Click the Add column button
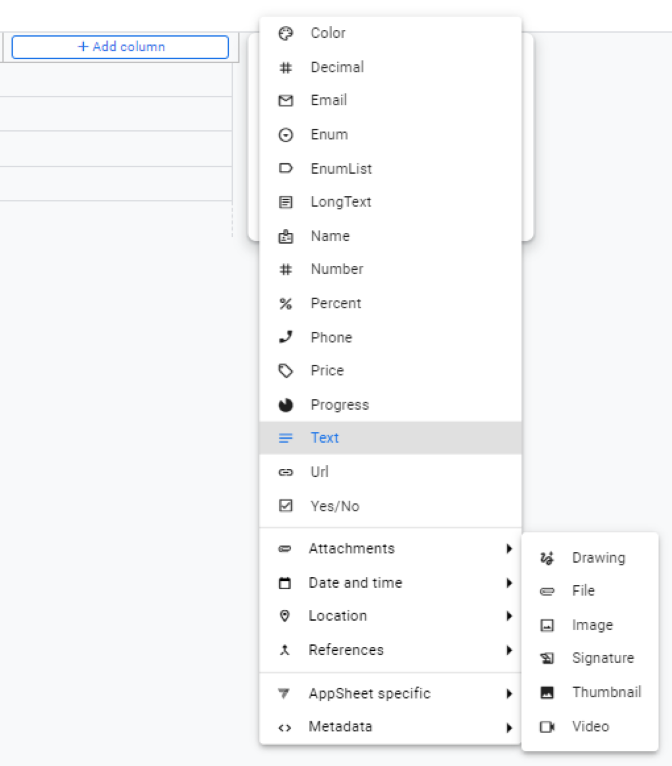672x766 pixels. tap(120, 47)
